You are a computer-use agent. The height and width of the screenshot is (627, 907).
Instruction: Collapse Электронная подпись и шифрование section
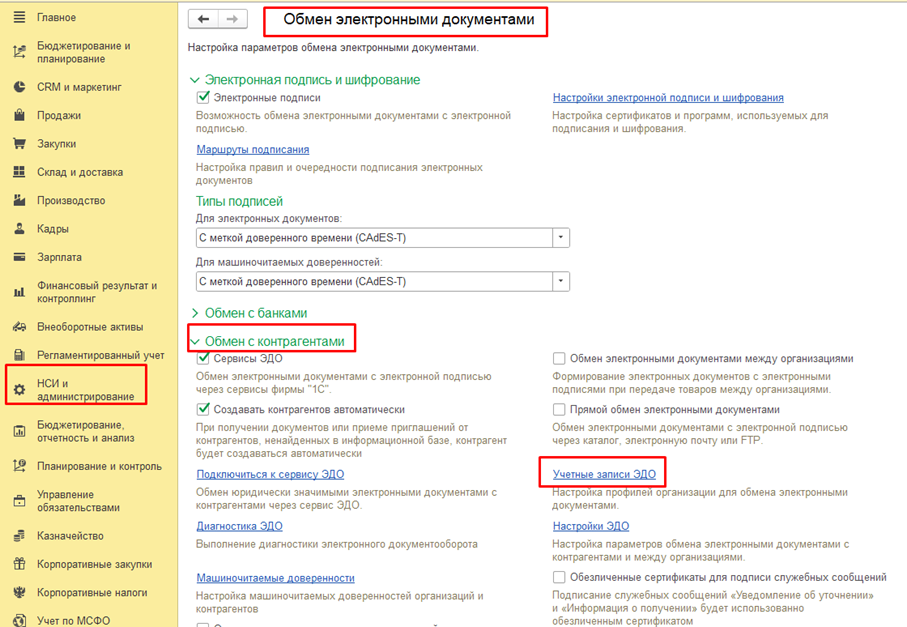click(195, 80)
